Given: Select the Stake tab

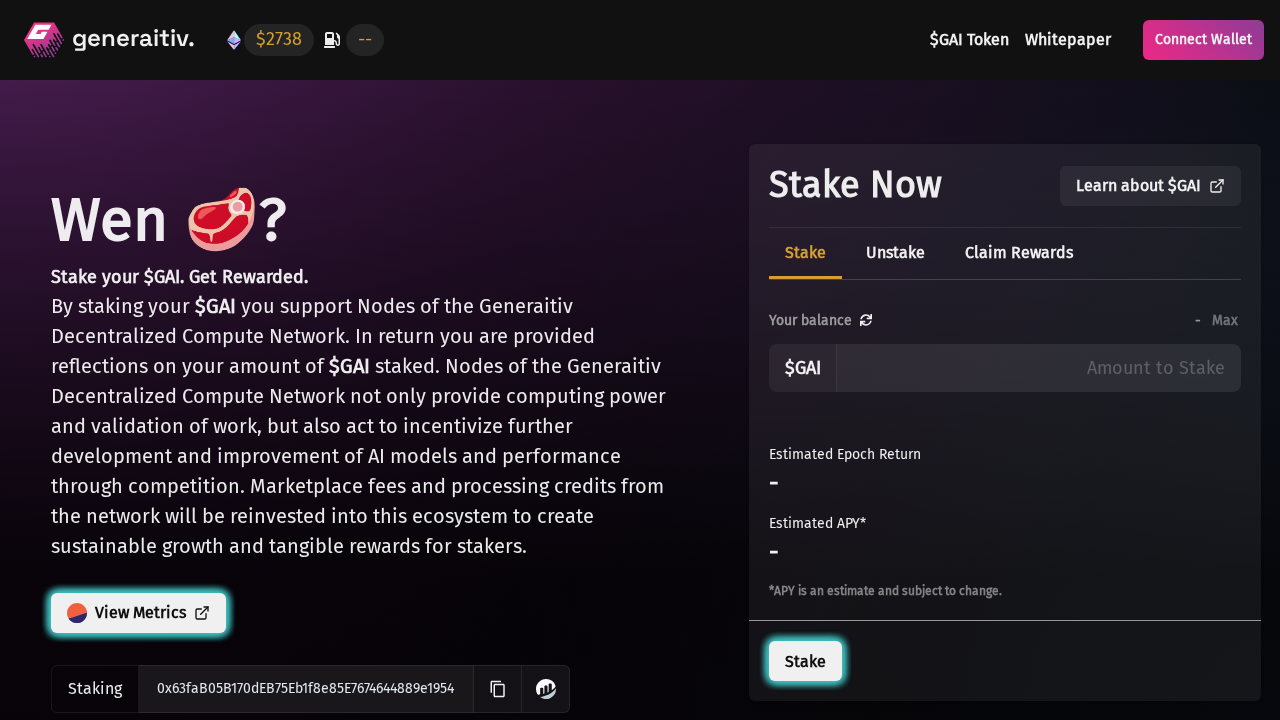Looking at the screenshot, I should click(x=805, y=253).
